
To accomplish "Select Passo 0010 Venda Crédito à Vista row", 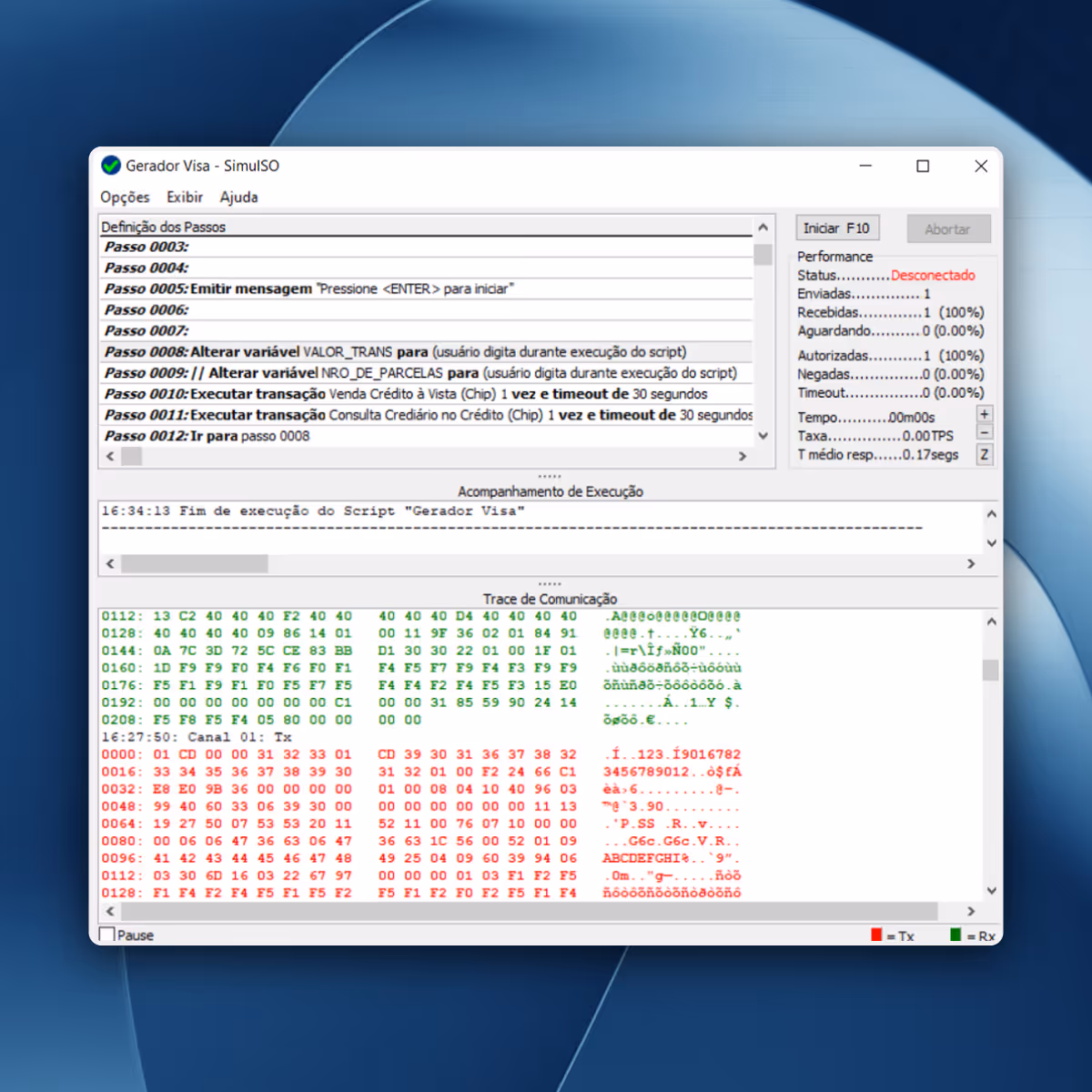I will (426, 394).
